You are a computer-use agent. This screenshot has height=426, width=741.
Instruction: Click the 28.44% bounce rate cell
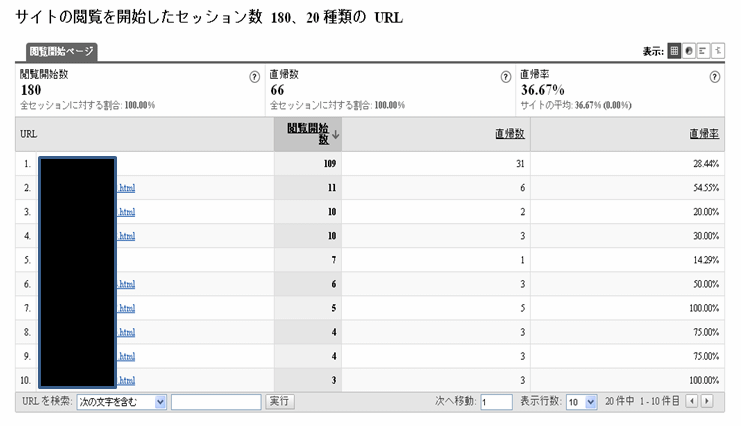(706, 164)
